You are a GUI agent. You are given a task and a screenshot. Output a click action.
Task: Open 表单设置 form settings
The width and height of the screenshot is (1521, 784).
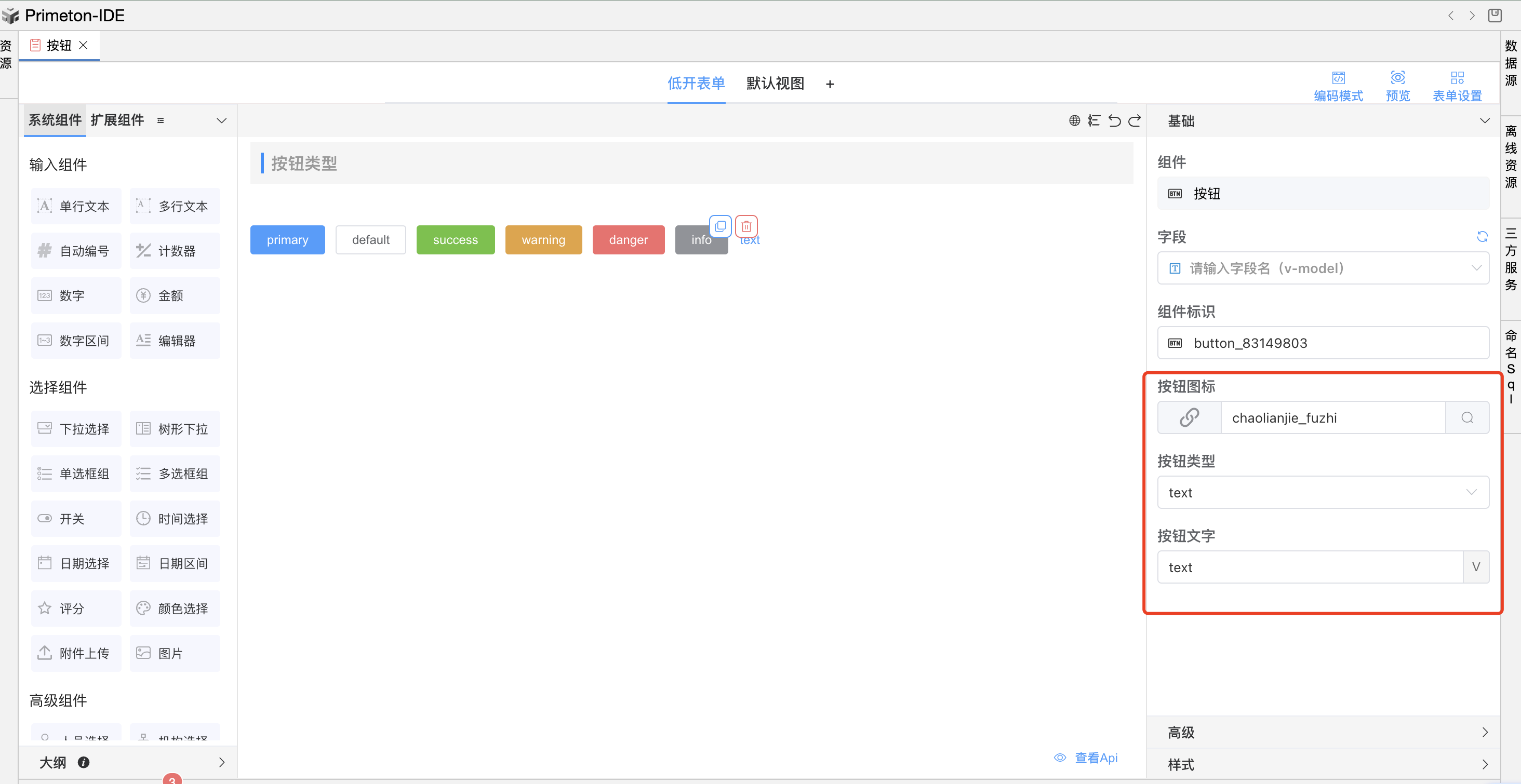[1457, 86]
